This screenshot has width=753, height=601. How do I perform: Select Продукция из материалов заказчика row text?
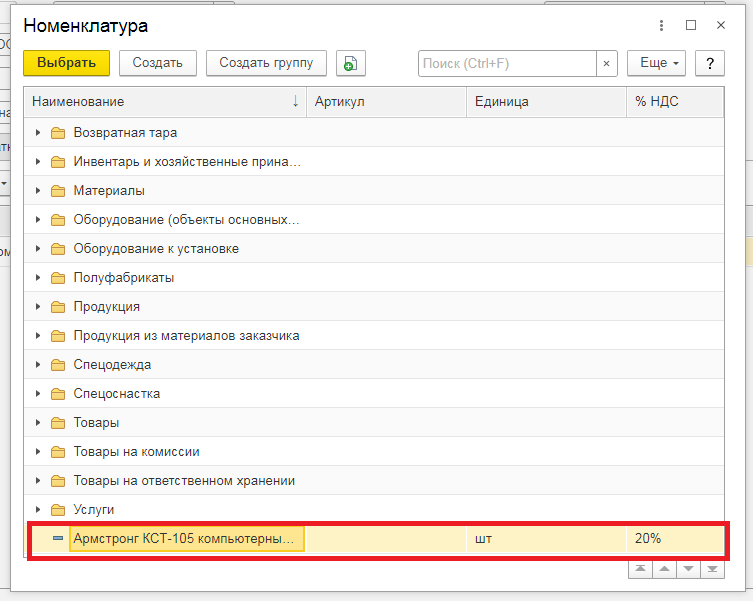(186, 336)
